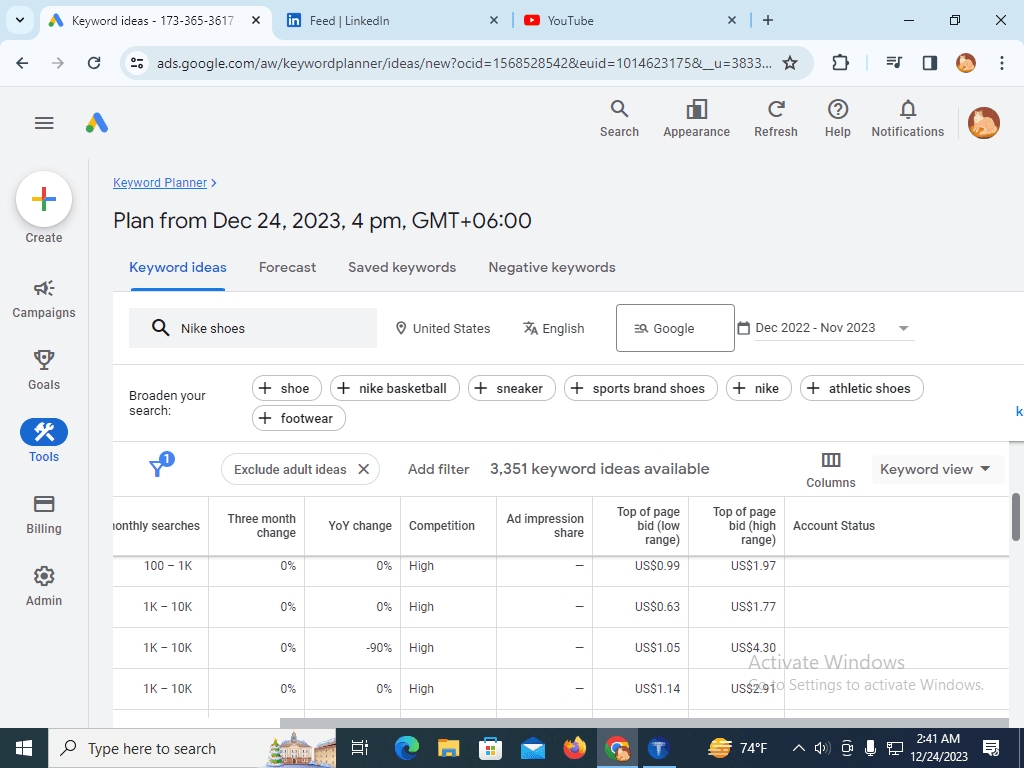Screen dimensions: 1024x768
Task: Open the Negative keywords tab
Action: (x=552, y=267)
